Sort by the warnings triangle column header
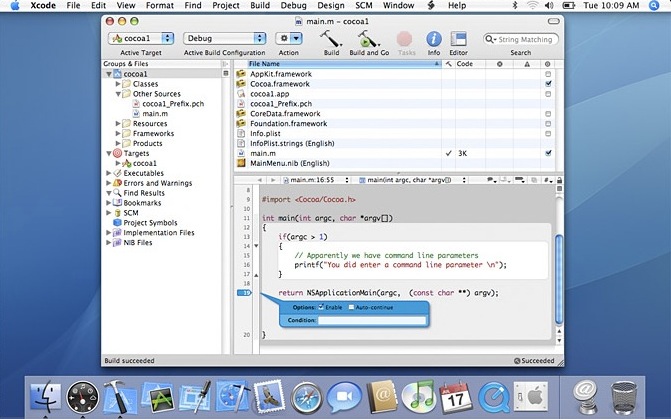 (x=527, y=64)
